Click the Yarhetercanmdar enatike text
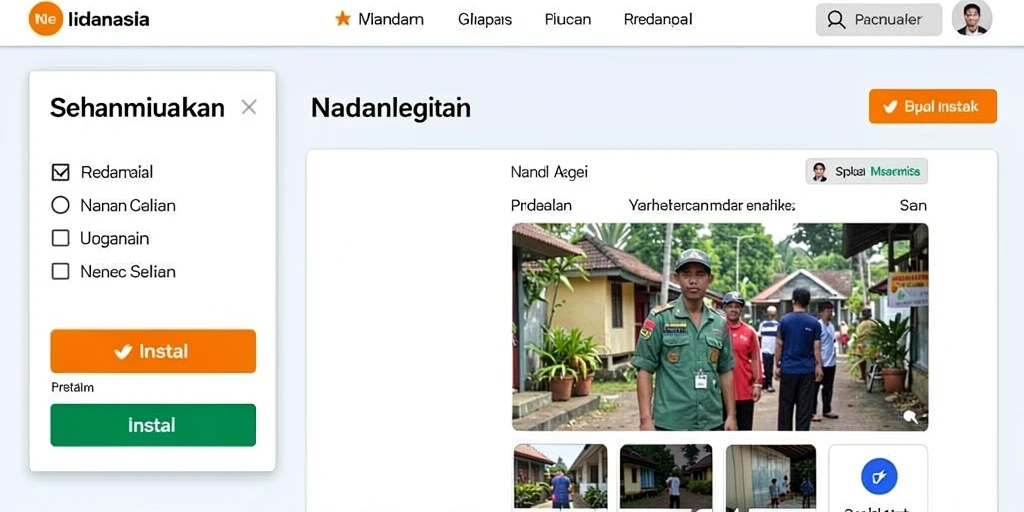Viewport: 1024px width, 512px height. pyautogui.click(x=712, y=206)
